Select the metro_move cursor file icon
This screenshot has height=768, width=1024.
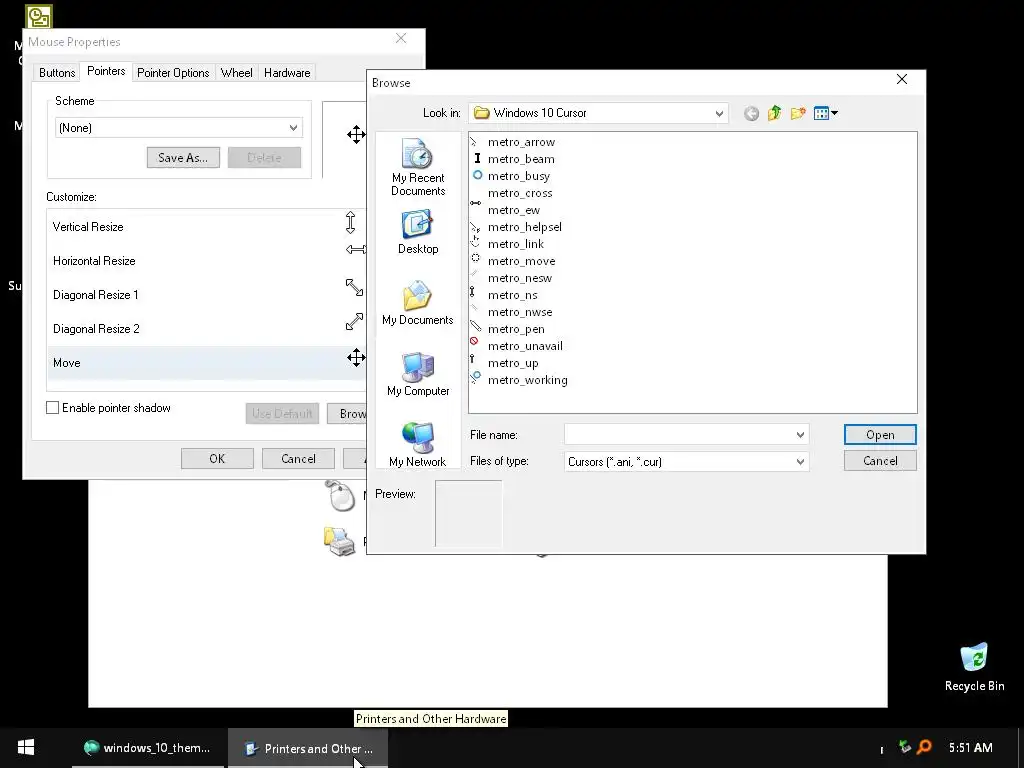(x=476, y=258)
